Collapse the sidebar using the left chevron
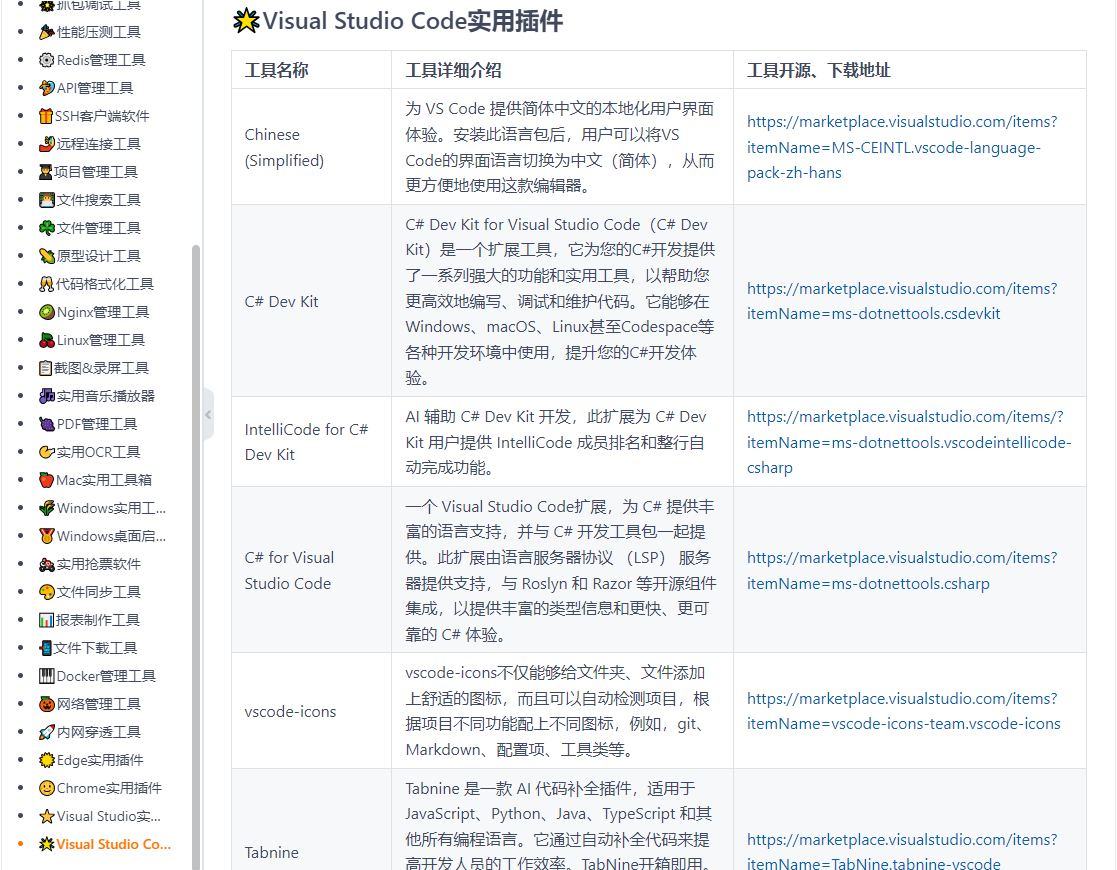Image resolution: width=1117 pixels, height=870 pixels. (x=207, y=414)
